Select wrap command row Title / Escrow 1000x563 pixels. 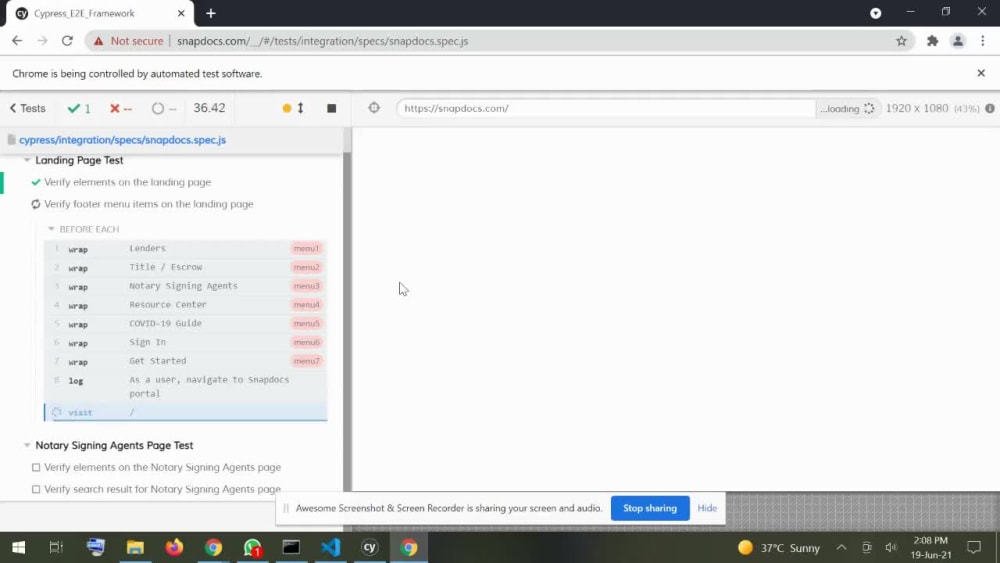(x=186, y=267)
